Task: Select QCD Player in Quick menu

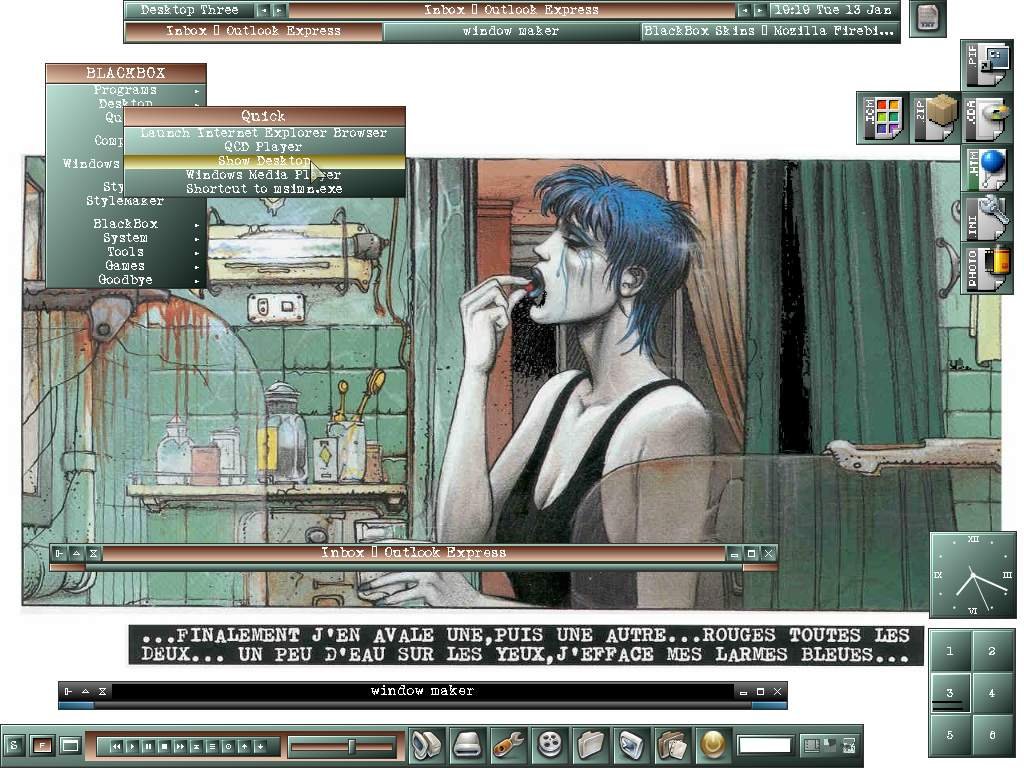Action: coord(264,147)
